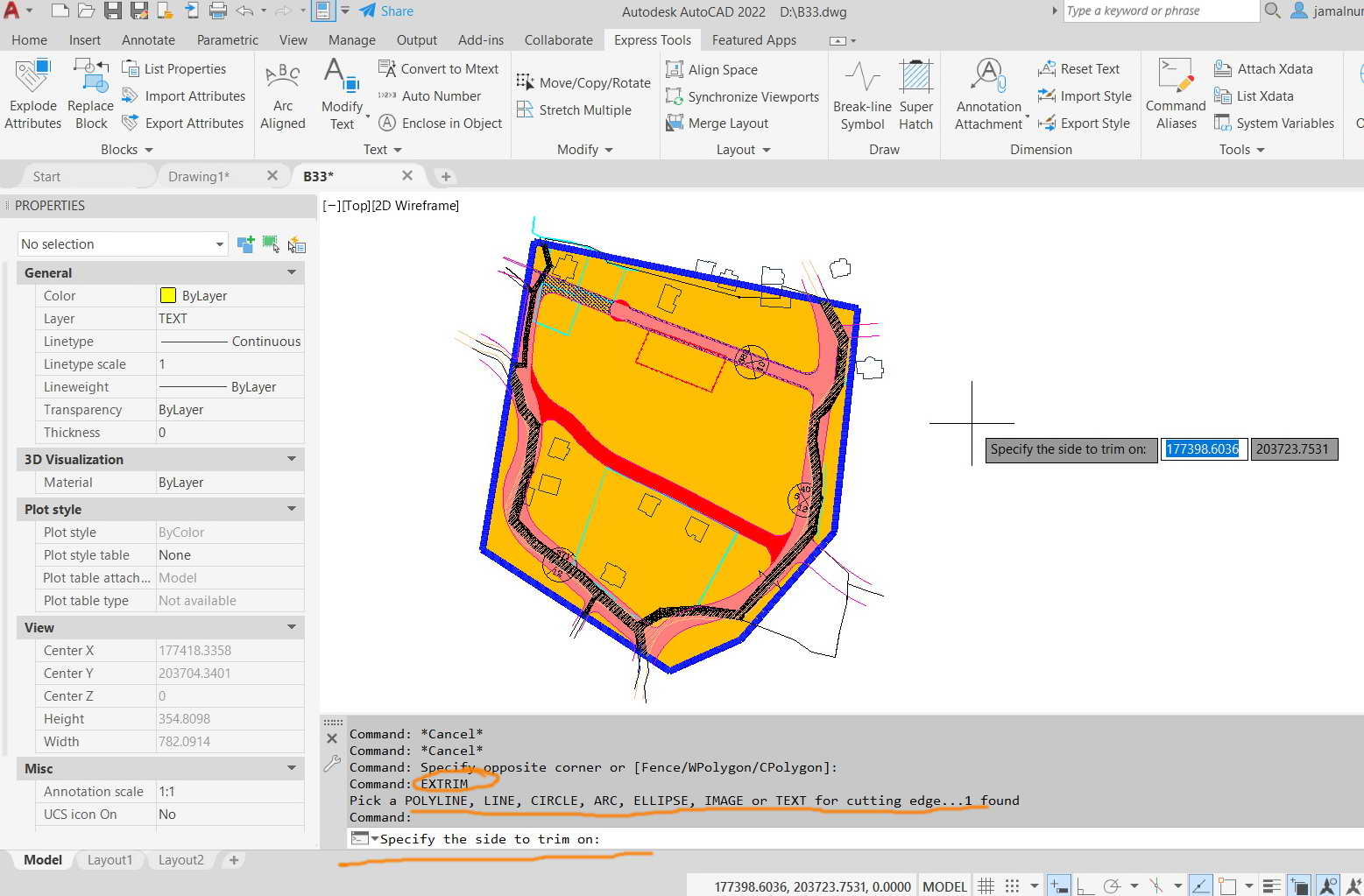Expand the Text panel dropdown on the ribbon
This screenshot has height=896, width=1364.
pos(399,150)
